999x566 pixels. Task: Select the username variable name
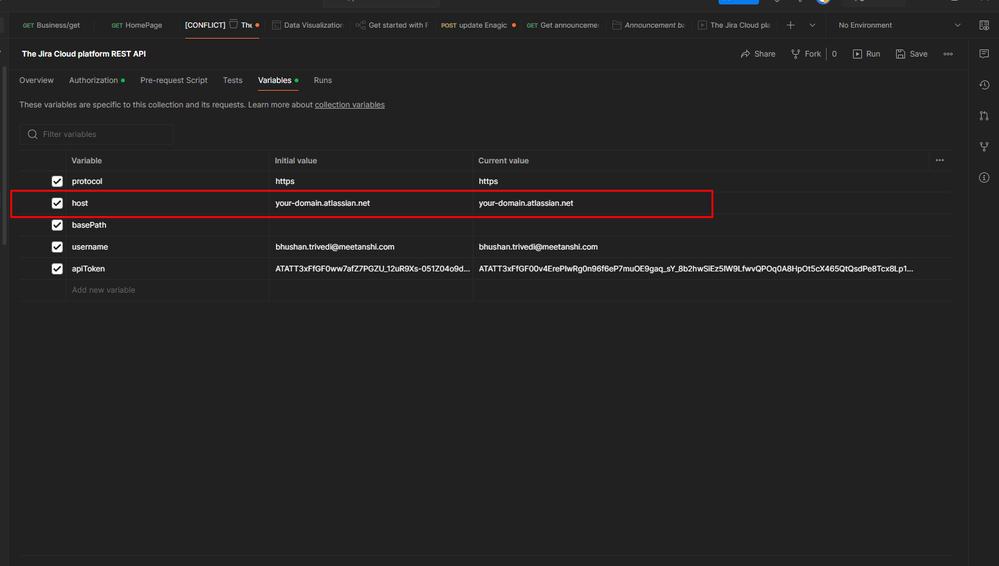pyautogui.click(x=89, y=247)
